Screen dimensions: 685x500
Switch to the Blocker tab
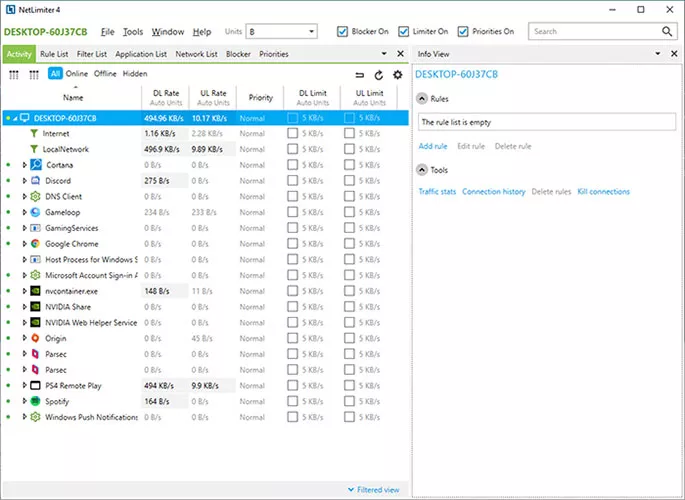click(x=238, y=54)
